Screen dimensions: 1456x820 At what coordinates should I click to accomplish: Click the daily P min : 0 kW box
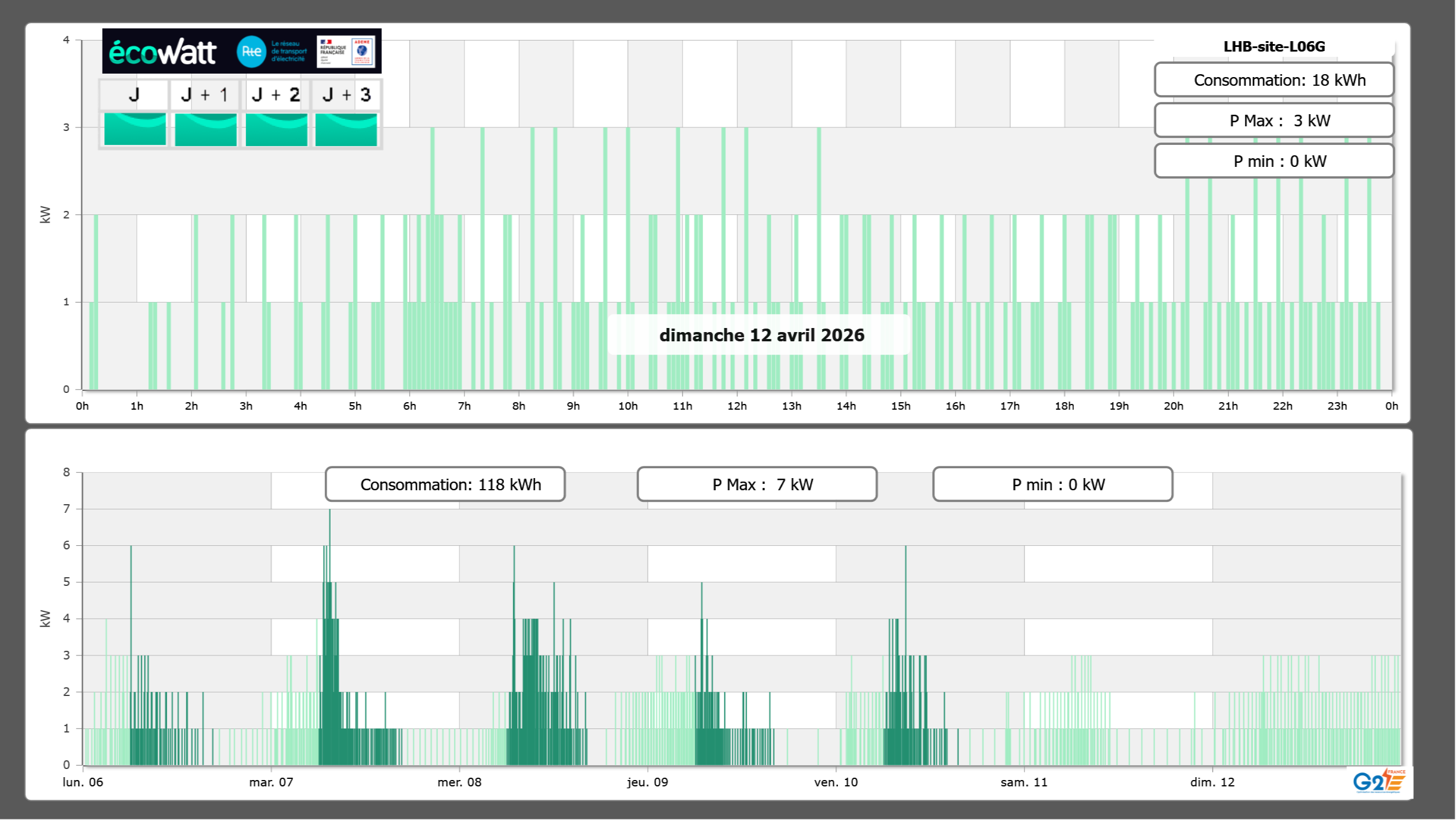coord(1273,161)
